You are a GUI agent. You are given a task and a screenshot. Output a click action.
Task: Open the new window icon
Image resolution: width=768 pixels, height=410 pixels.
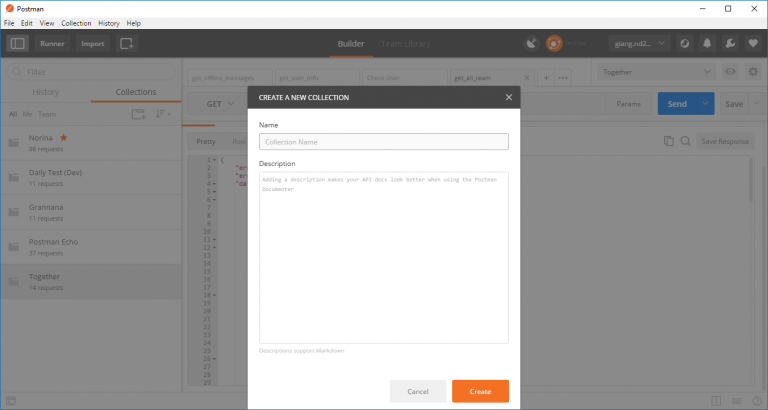(127, 44)
